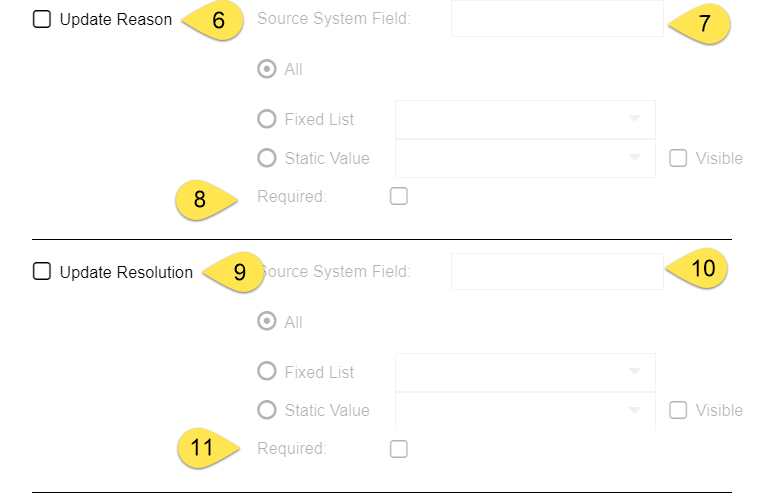The image size is (775, 498).
Task: Click callout marker number 6
Action: (218, 21)
